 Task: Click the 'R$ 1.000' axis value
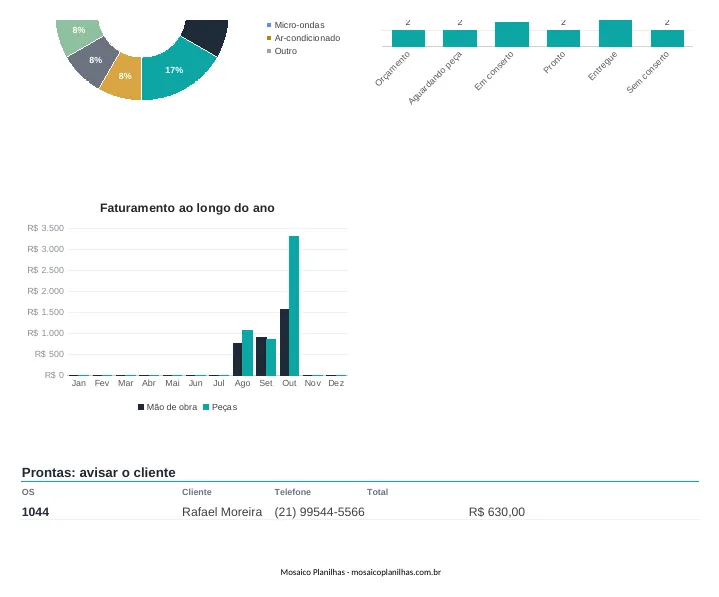45,333
